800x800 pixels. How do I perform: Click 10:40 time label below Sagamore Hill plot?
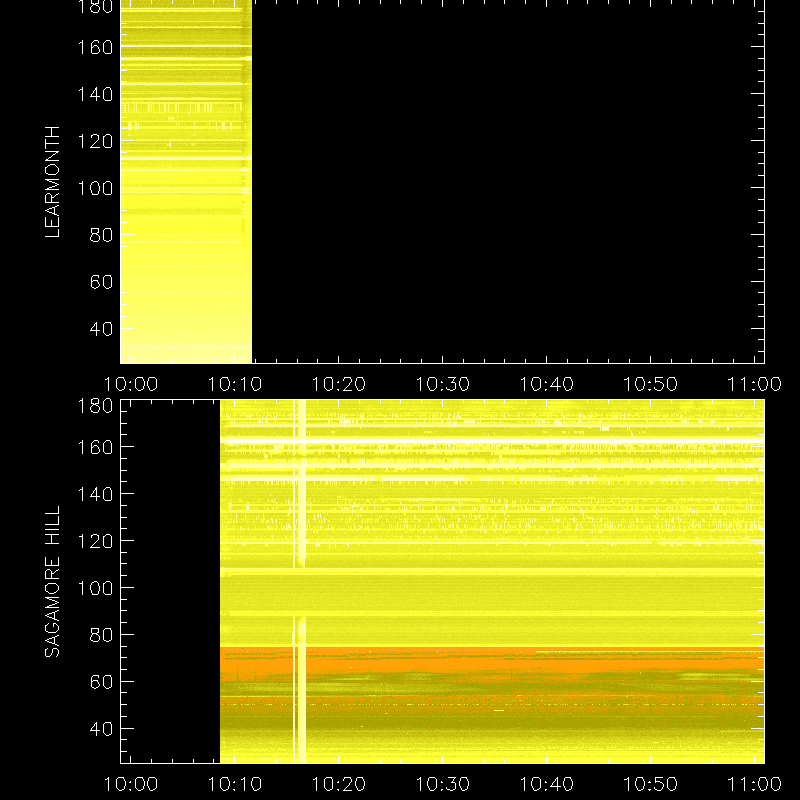(x=546, y=784)
